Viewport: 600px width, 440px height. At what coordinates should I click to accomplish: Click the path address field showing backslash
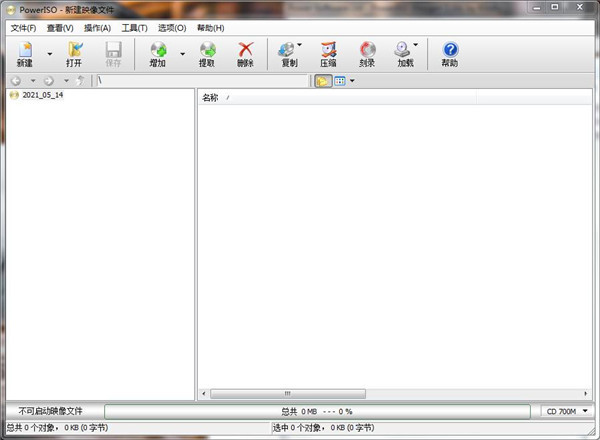click(202, 81)
